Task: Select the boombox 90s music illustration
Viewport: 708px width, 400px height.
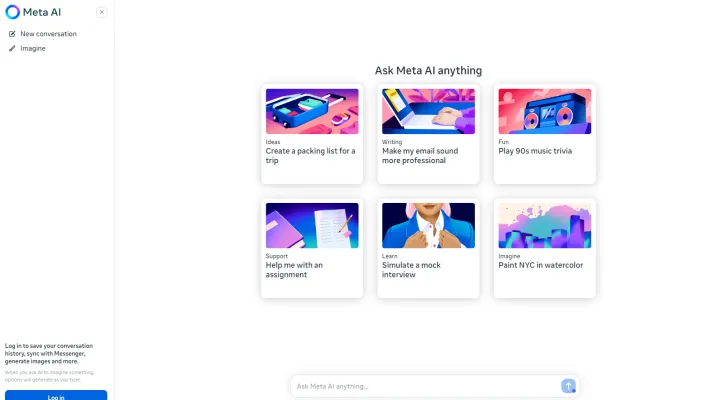Action: point(545,112)
